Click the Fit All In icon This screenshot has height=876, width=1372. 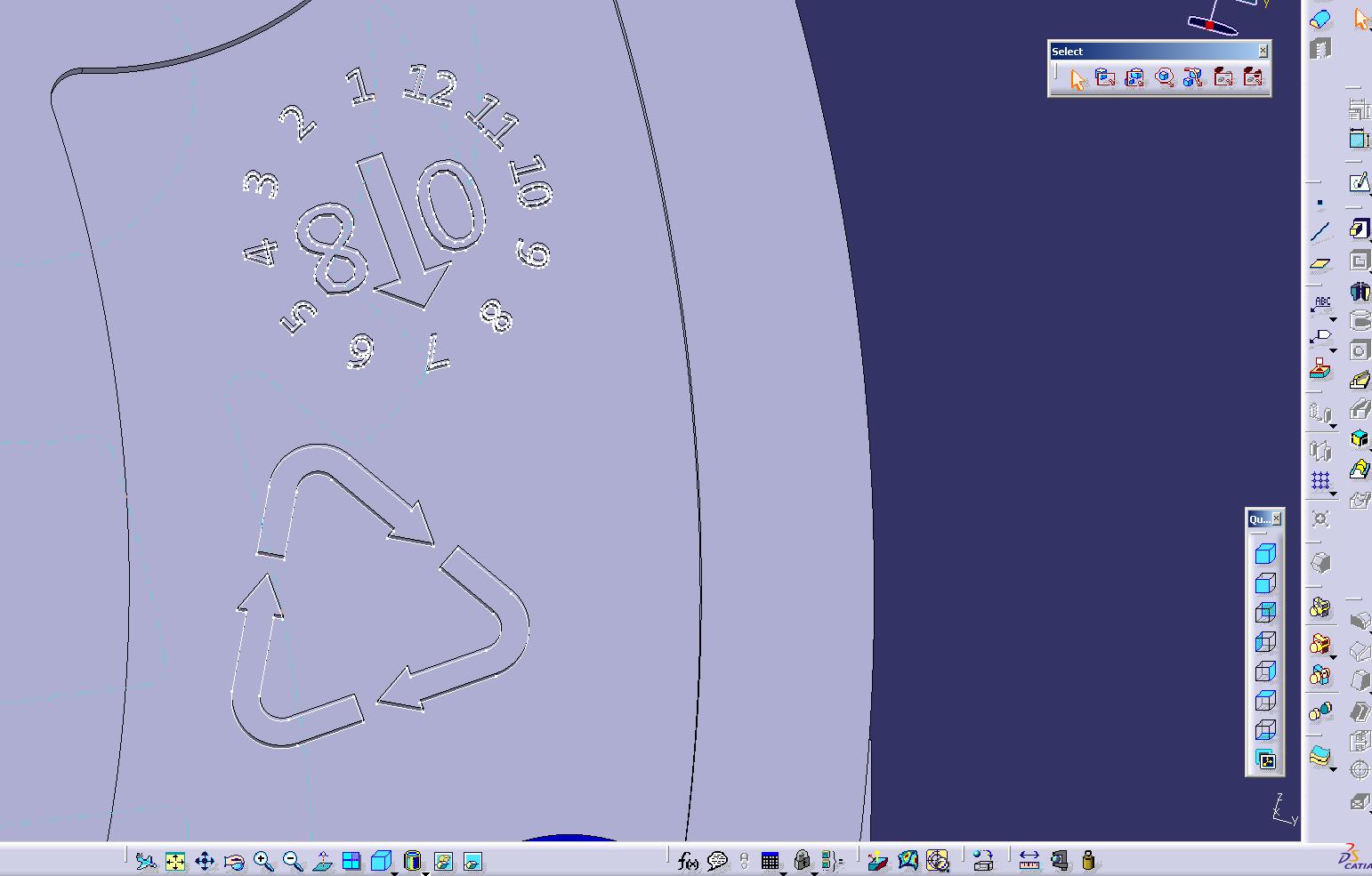(x=175, y=861)
